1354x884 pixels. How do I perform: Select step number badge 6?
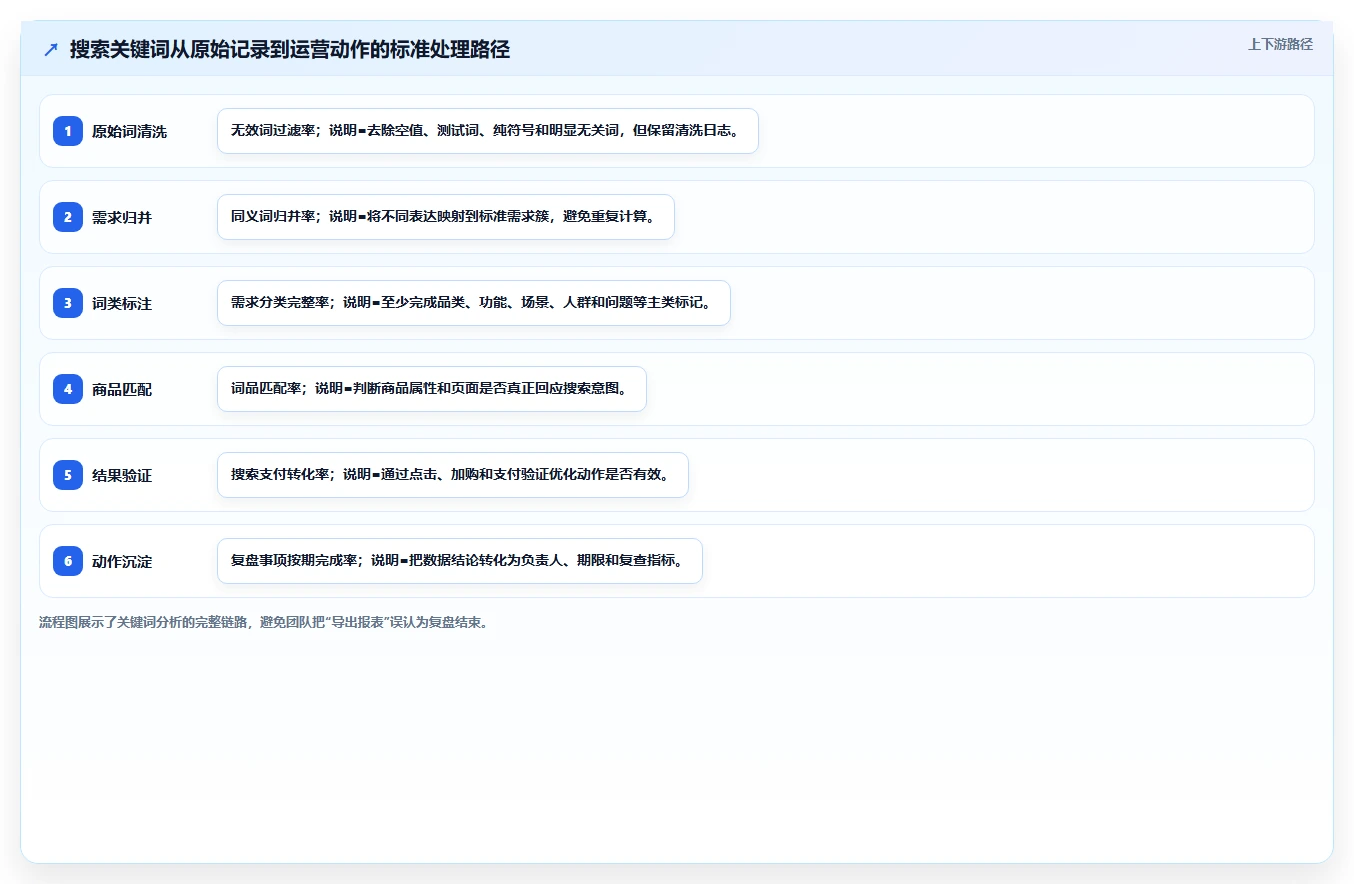pyautogui.click(x=68, y=561)
